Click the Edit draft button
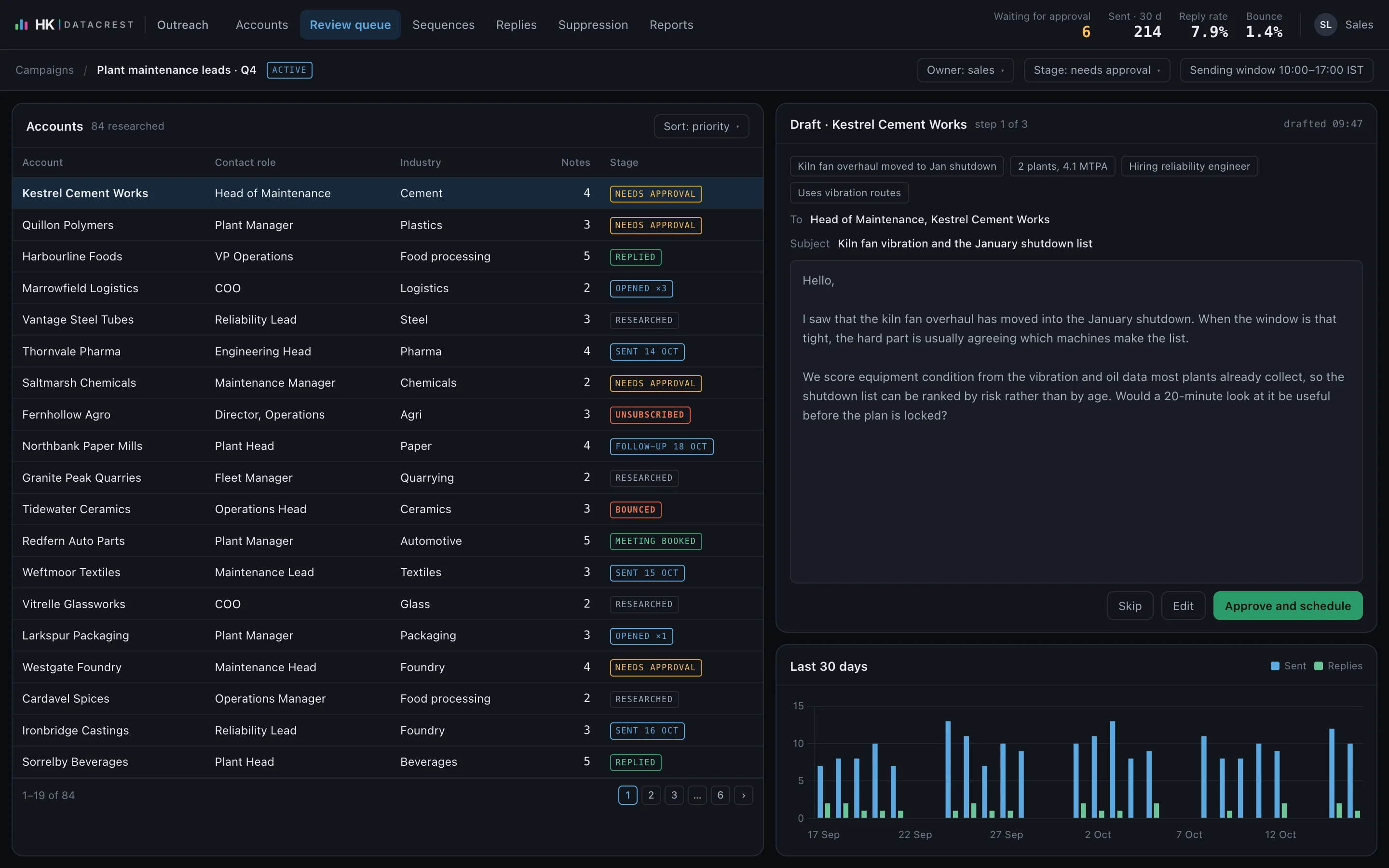The image size is (1389, 868). click(x=1183, y=606)
